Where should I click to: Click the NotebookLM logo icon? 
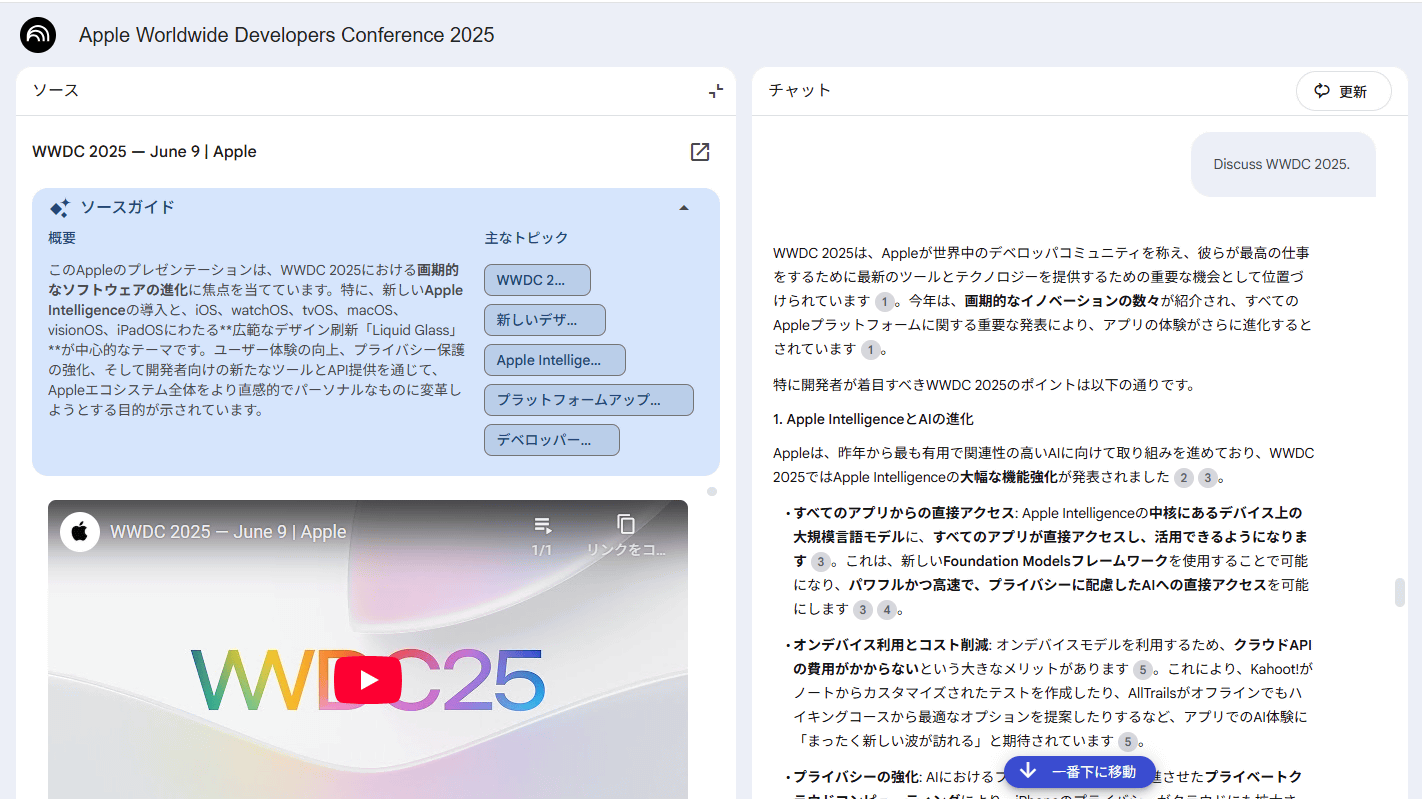(x=39, y=35)
